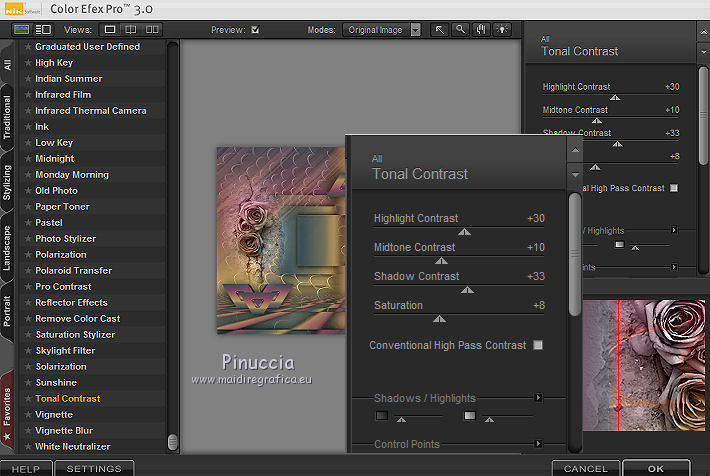Star the Polarization filter as favorite
The image size is (710, 476).
click(x=28, y=255)
